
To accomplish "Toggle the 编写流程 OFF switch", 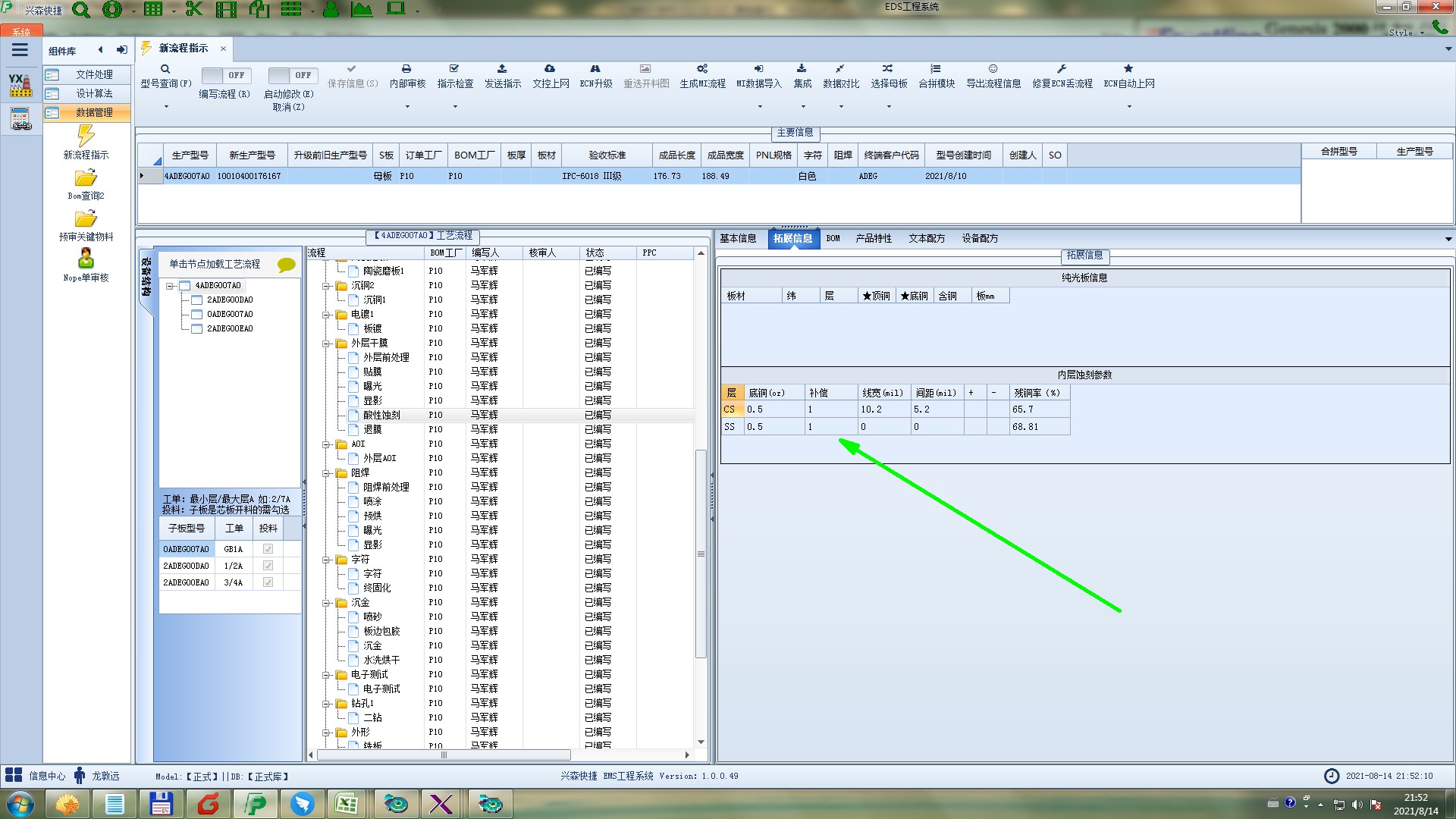I will pos(225,75).
